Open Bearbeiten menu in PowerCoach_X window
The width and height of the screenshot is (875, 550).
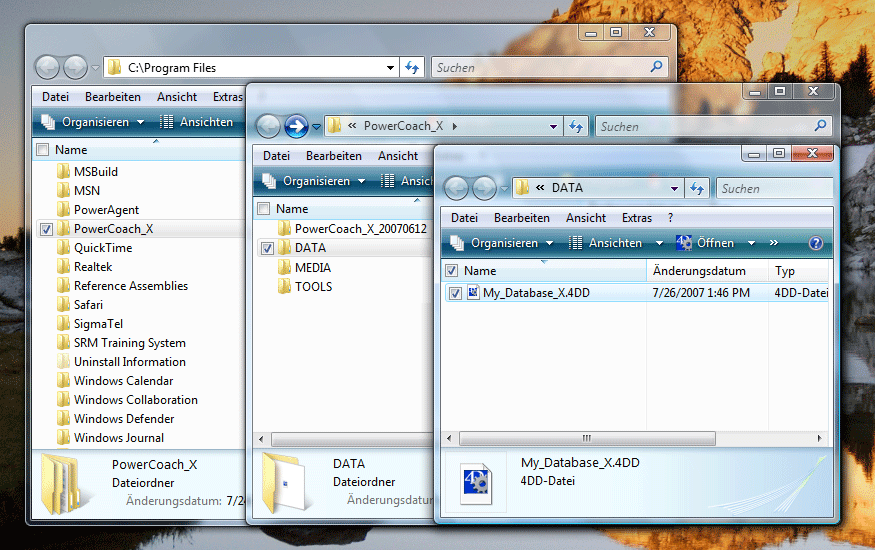pos(334,156)
